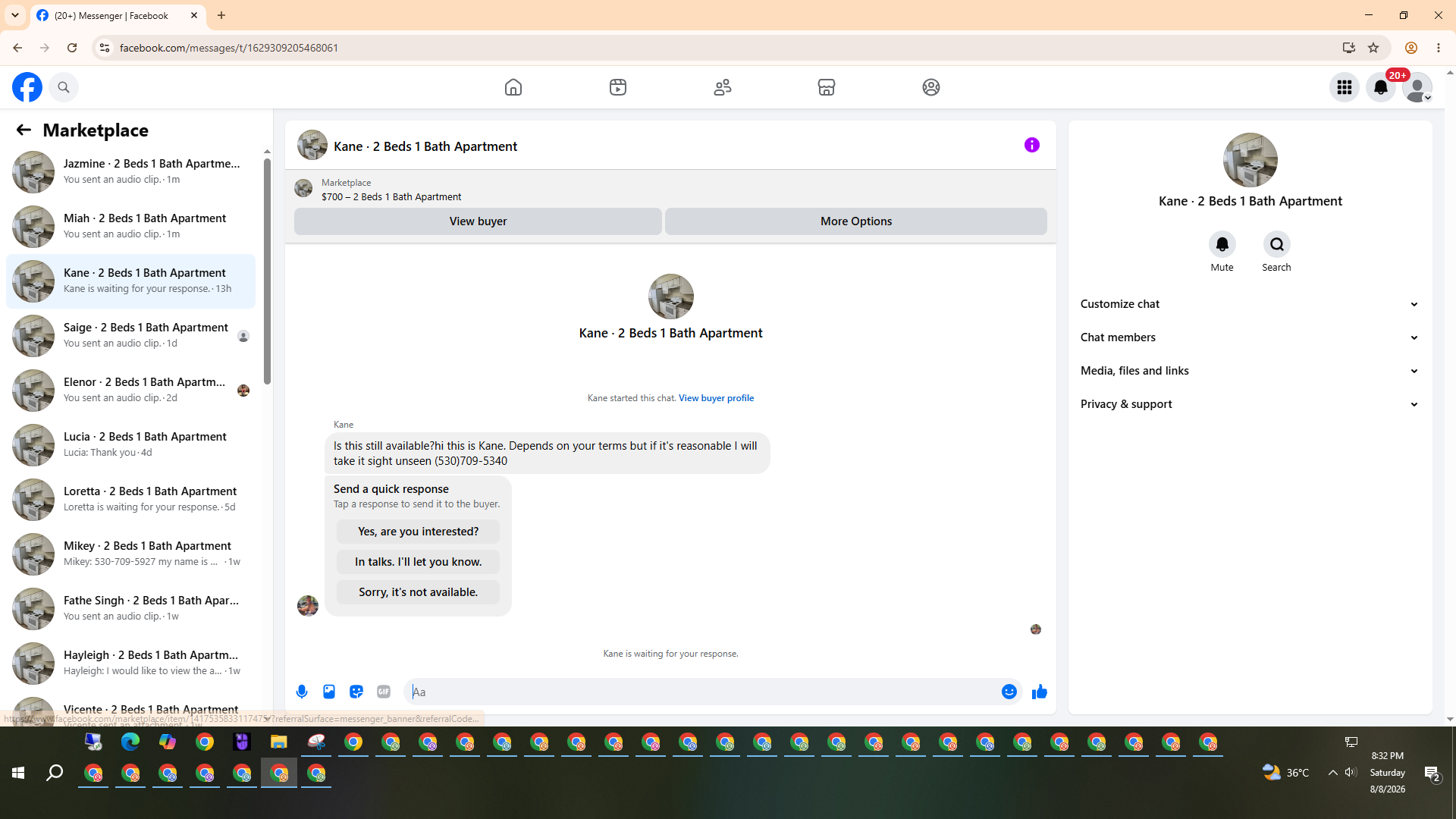
Task: Open Saige's apartment conversation
Action: point(130,335)
